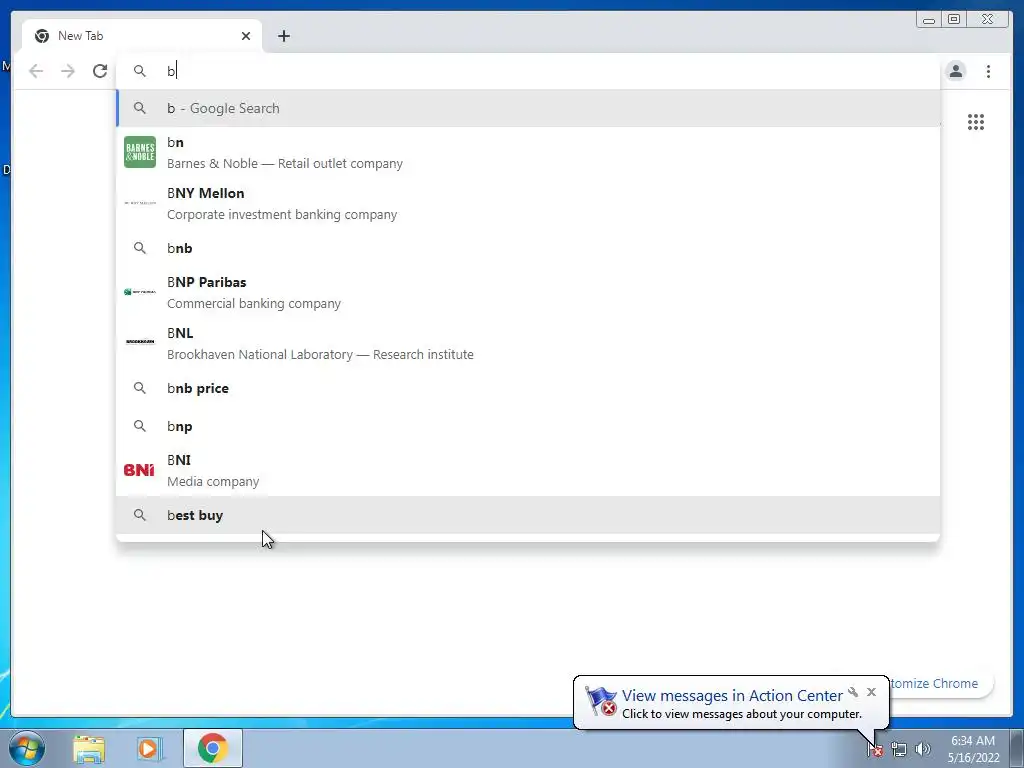This screenshot has height=768, width=1024.
Task: Choose 'b - Google Search' suggestion
Action: click(x=528, y=108)
